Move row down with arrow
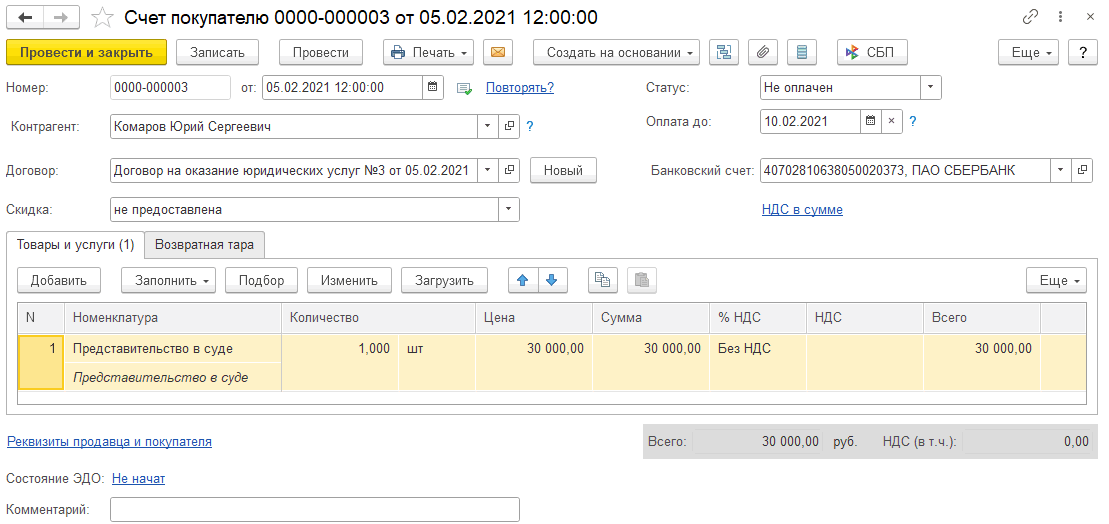The image size is (1109, 524). pos(551,281)
